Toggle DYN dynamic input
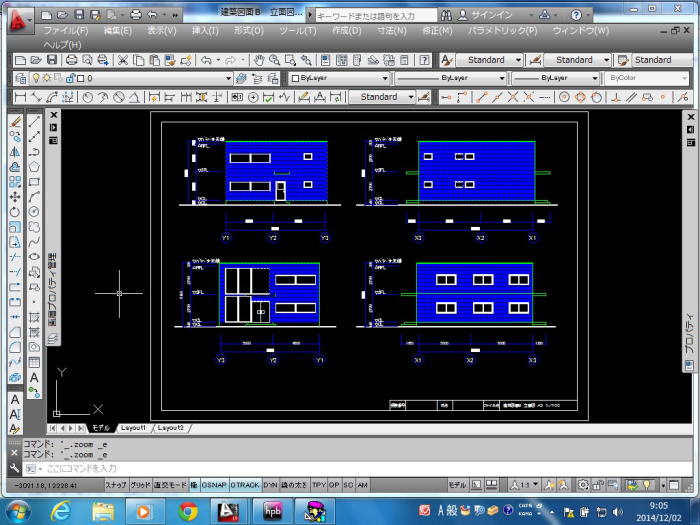The width and height of the screenshot is (700, 525). click(270, 485)
